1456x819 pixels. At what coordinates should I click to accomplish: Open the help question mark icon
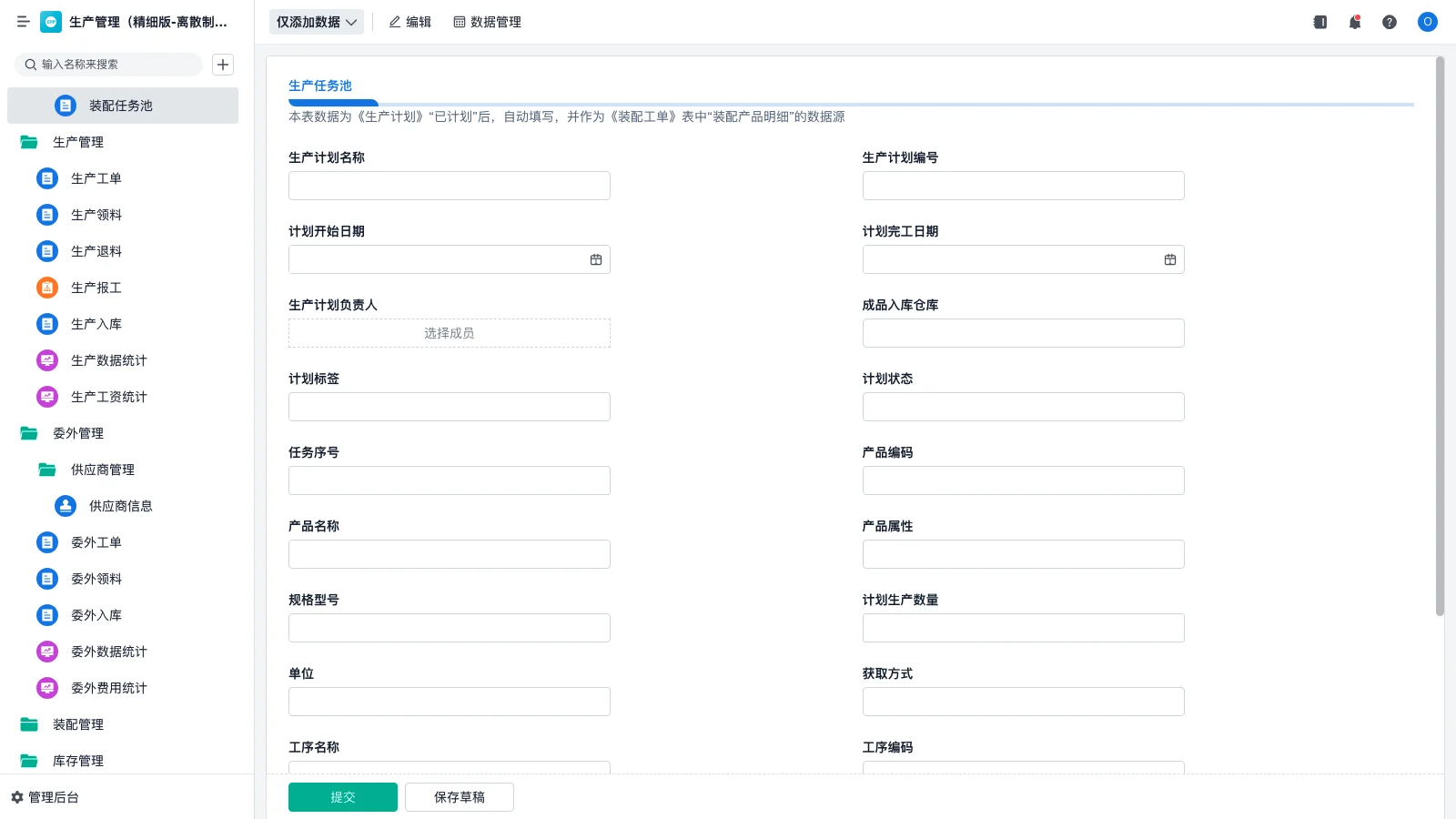pyautogui.click(x=1389, y=22)
